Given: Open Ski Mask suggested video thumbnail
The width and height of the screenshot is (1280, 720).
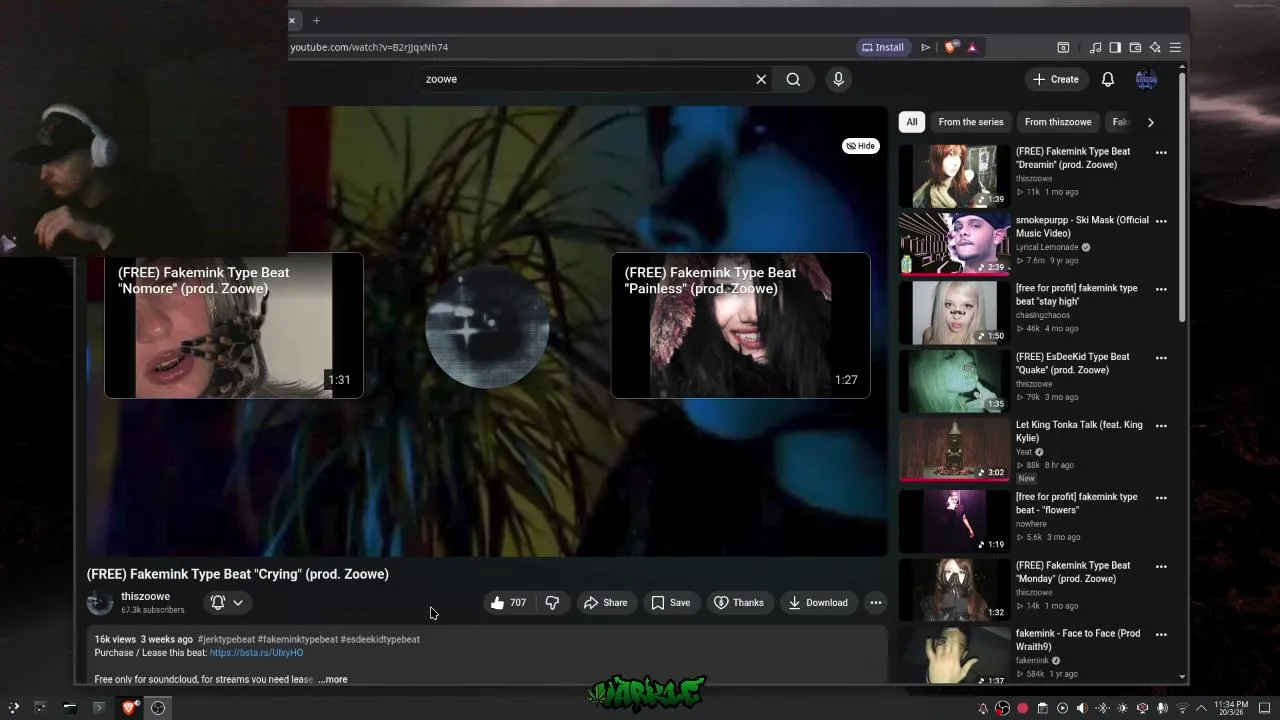Looking at the screenshot, I should pos(954,244).
